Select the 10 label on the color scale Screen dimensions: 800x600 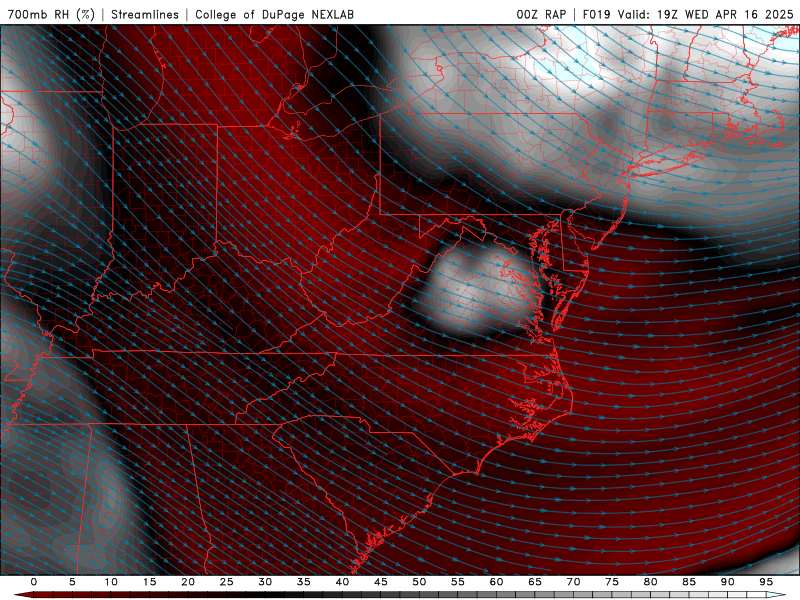tap(111, 582)
